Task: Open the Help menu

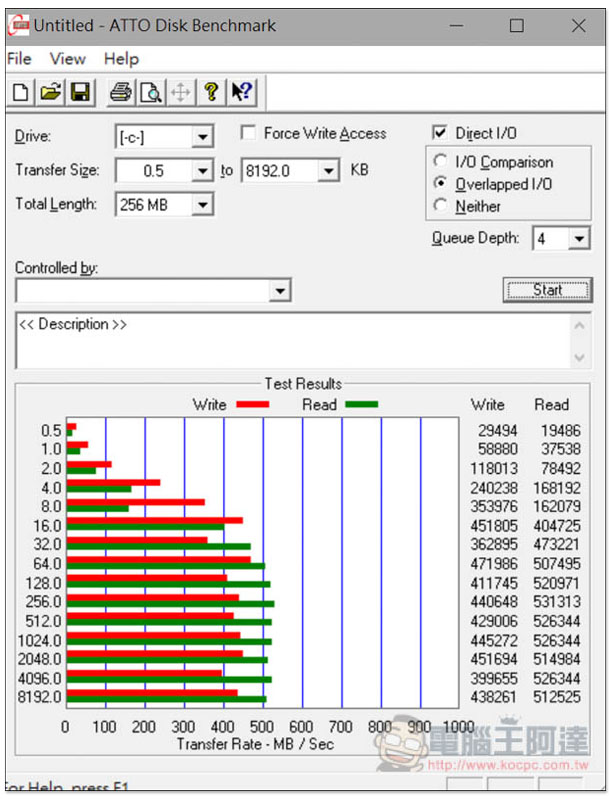Action: click(121, 59)
